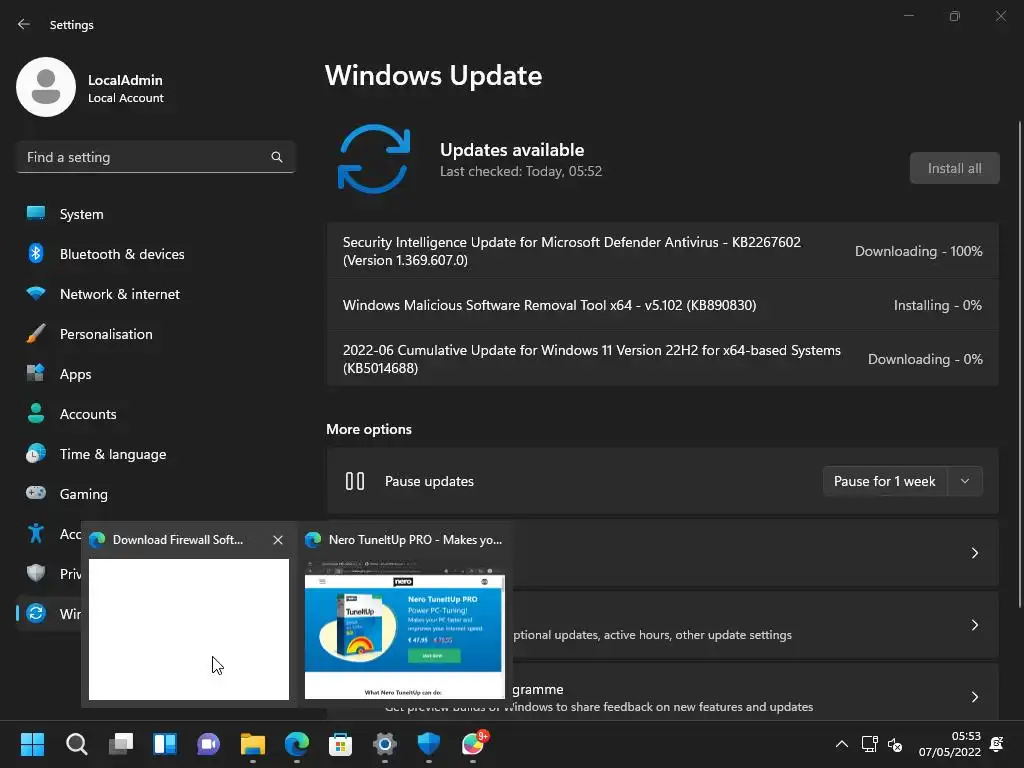Viewport: 1024px width, 768px height.
Task: Click the large blue update sync icon
Action: coord(374,159)
